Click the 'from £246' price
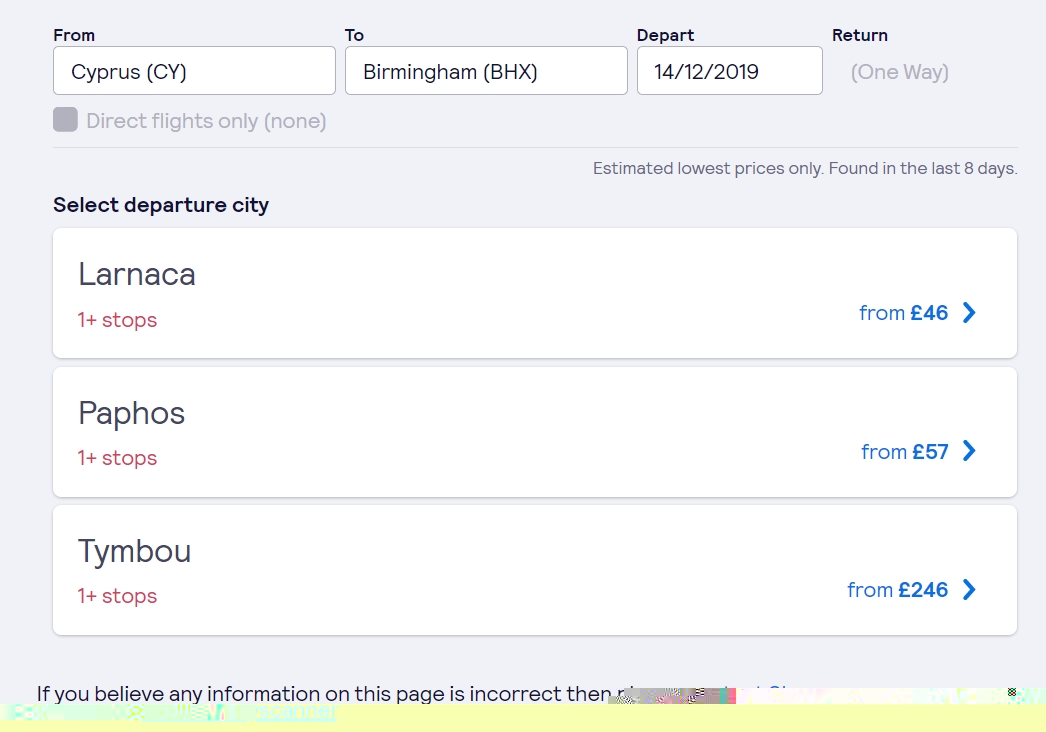This screenshot has width=1046, height=732. [x=897, y=590]
